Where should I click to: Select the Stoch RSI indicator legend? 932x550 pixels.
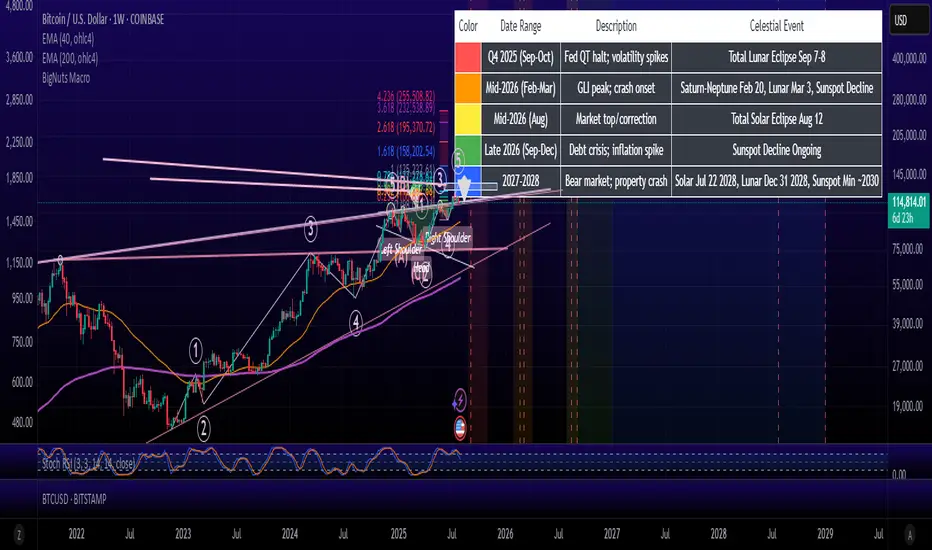(88, 463)
